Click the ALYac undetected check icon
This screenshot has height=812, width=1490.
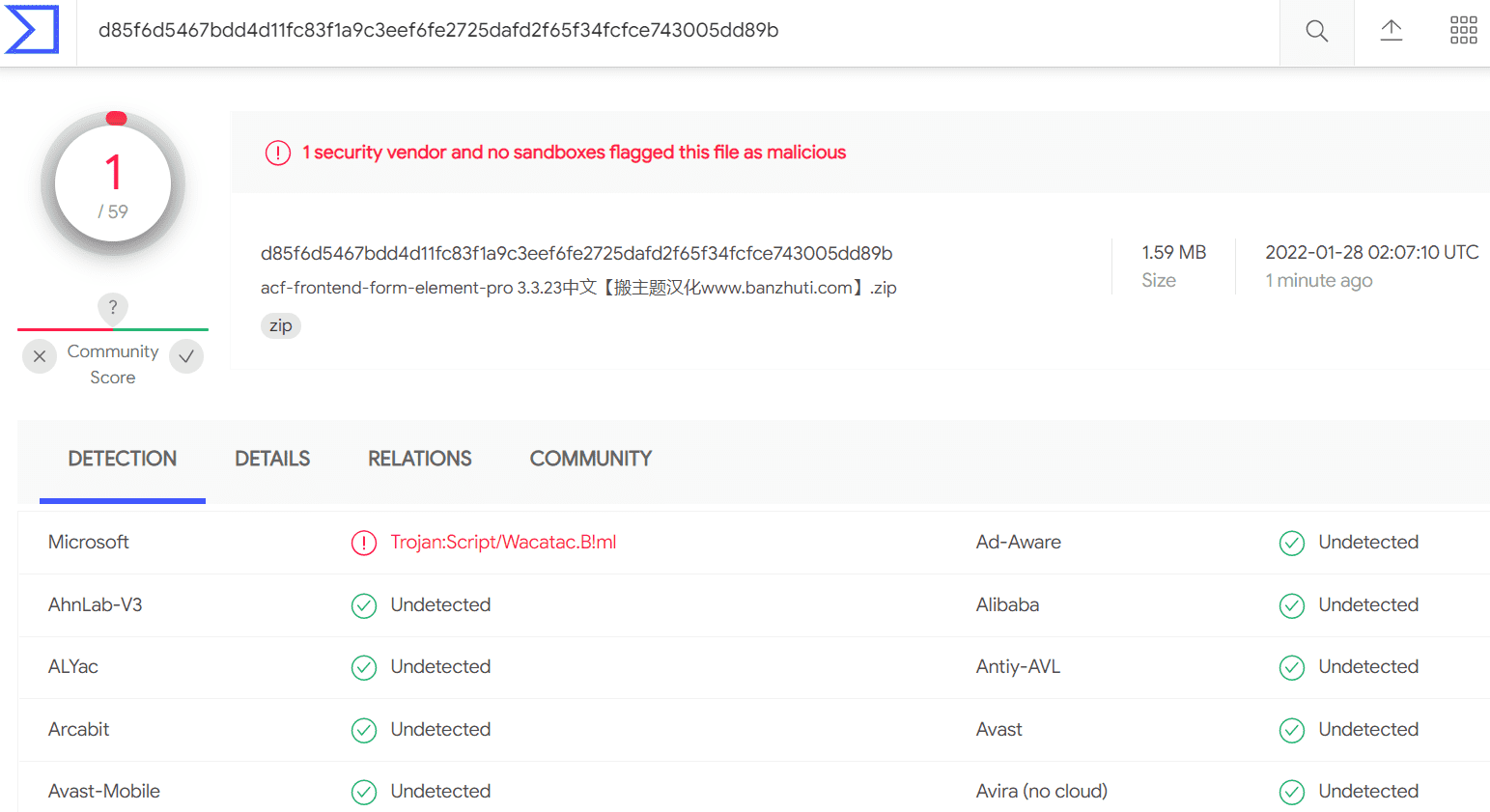click(364, 667)
